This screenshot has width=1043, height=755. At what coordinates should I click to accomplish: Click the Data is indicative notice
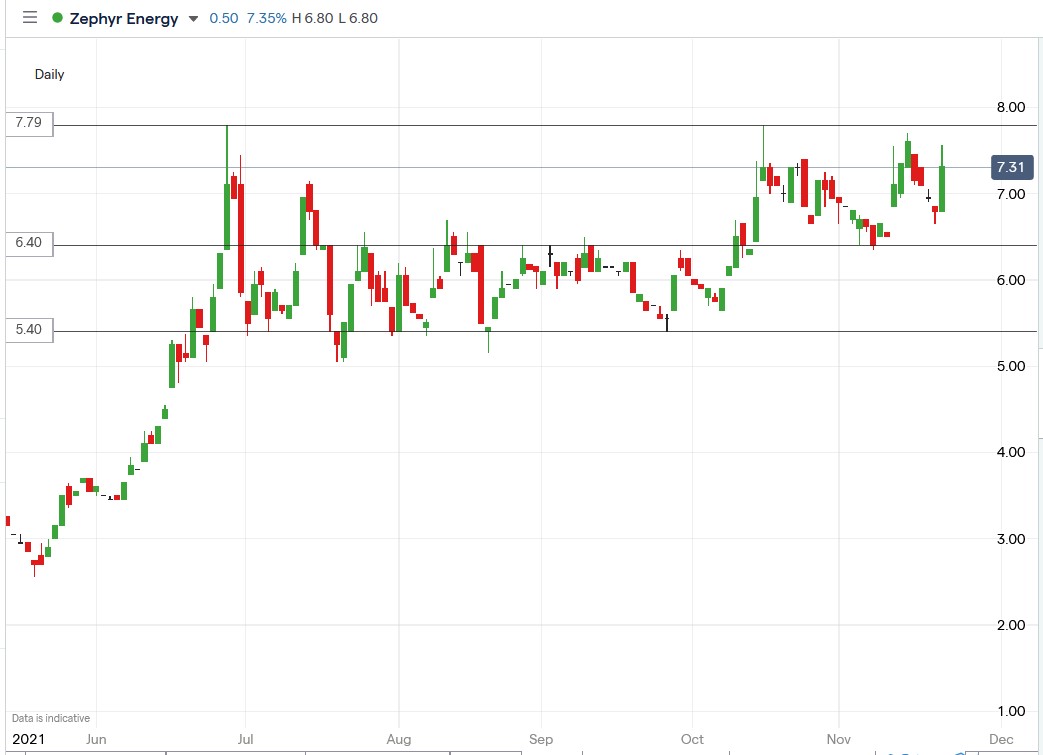click(x=51, y=718)
